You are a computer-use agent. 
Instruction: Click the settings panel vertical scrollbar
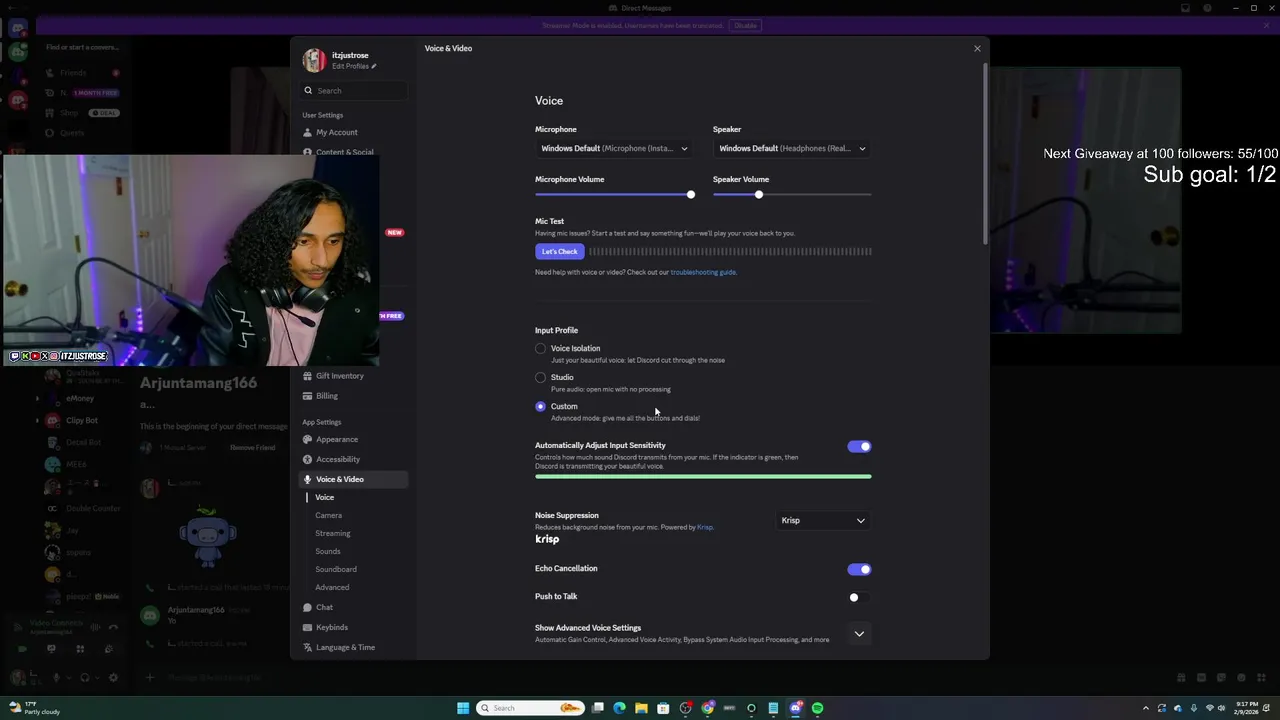click(x=985, y=155)
